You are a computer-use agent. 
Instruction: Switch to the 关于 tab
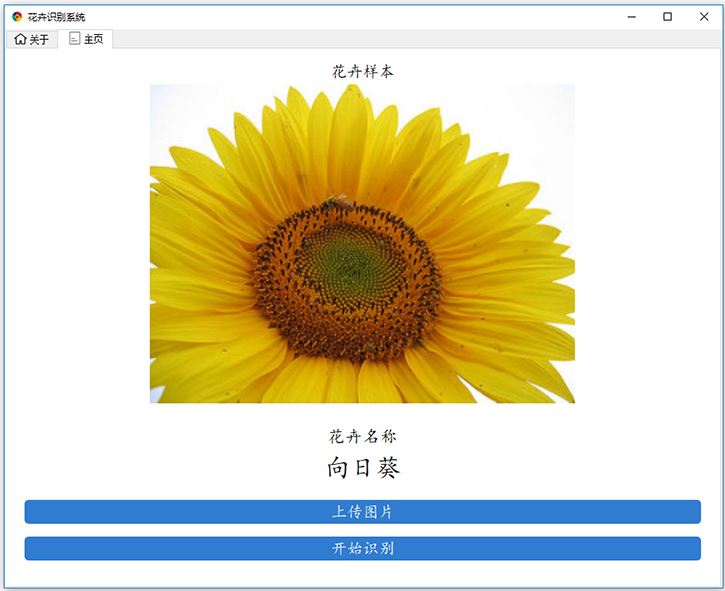click(x=31, y=39)
